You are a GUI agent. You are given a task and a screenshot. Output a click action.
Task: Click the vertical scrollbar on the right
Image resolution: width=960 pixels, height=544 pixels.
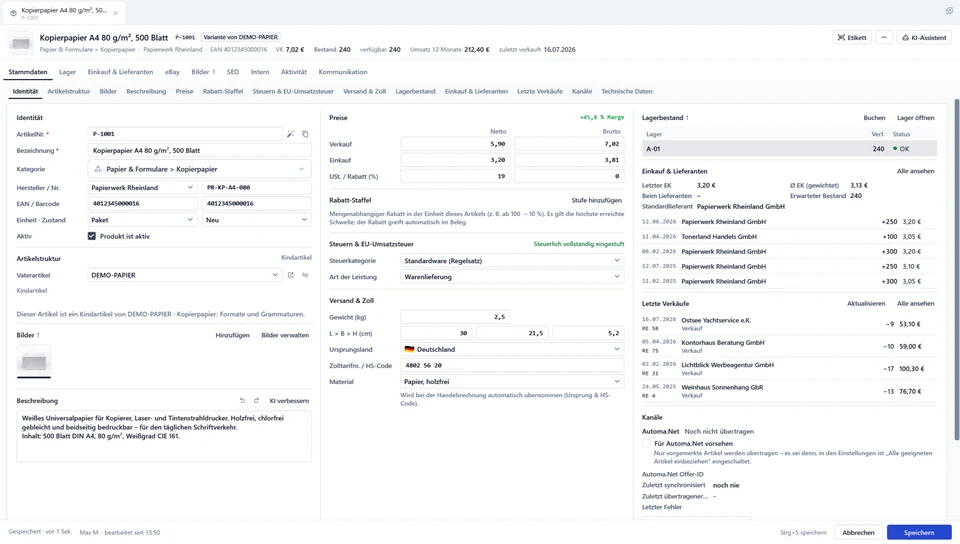pyautogui.click(x=956, y=269)
